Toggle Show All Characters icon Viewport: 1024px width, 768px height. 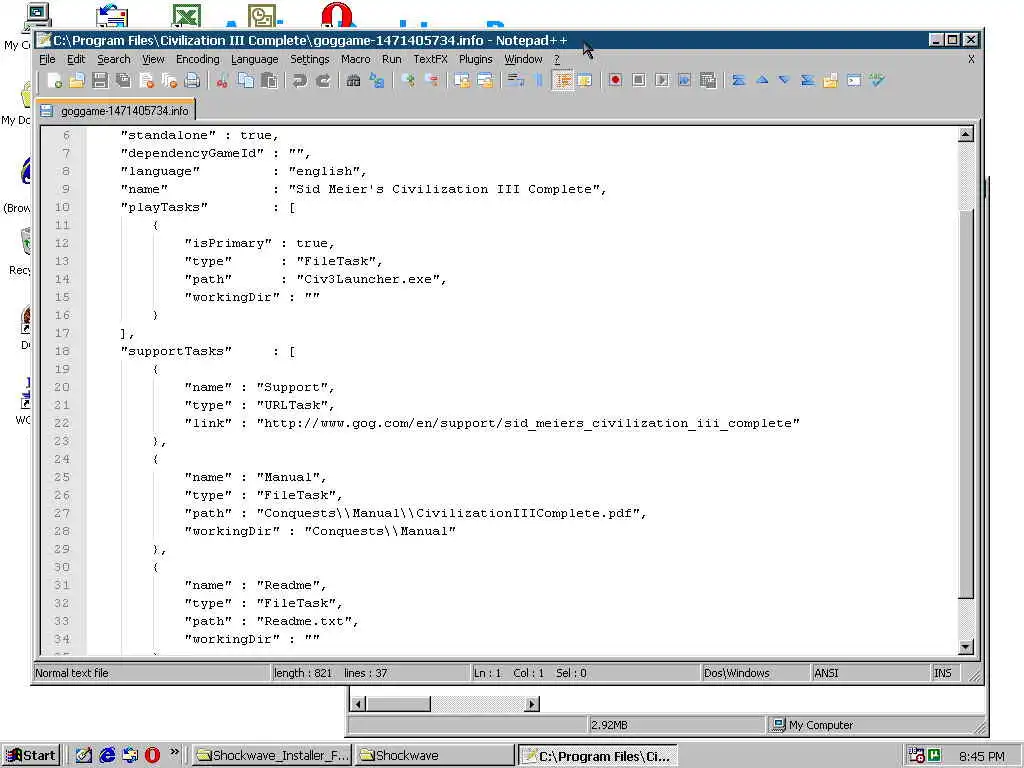[539, 80]
